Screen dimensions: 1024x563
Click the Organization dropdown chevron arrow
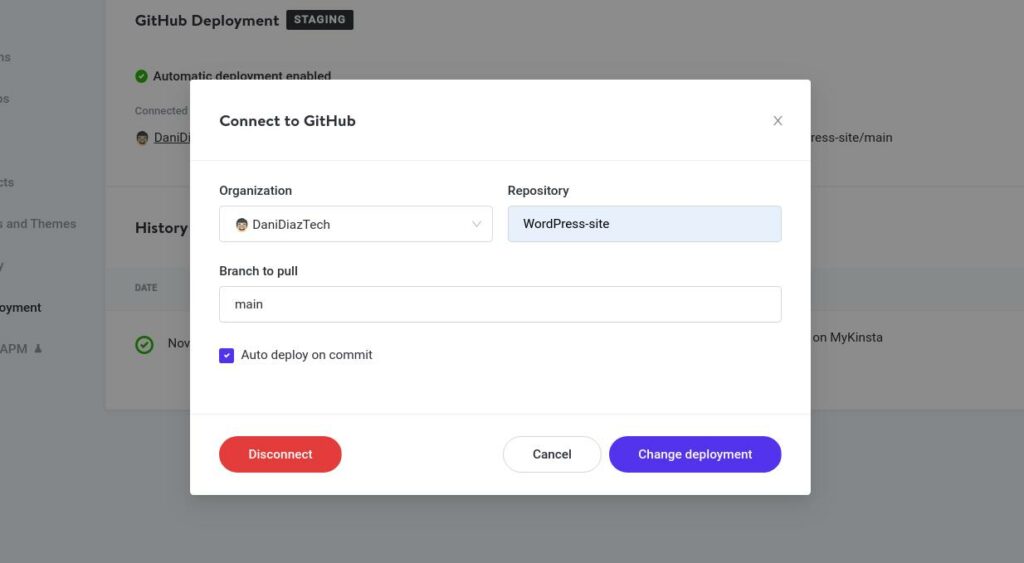477,224
